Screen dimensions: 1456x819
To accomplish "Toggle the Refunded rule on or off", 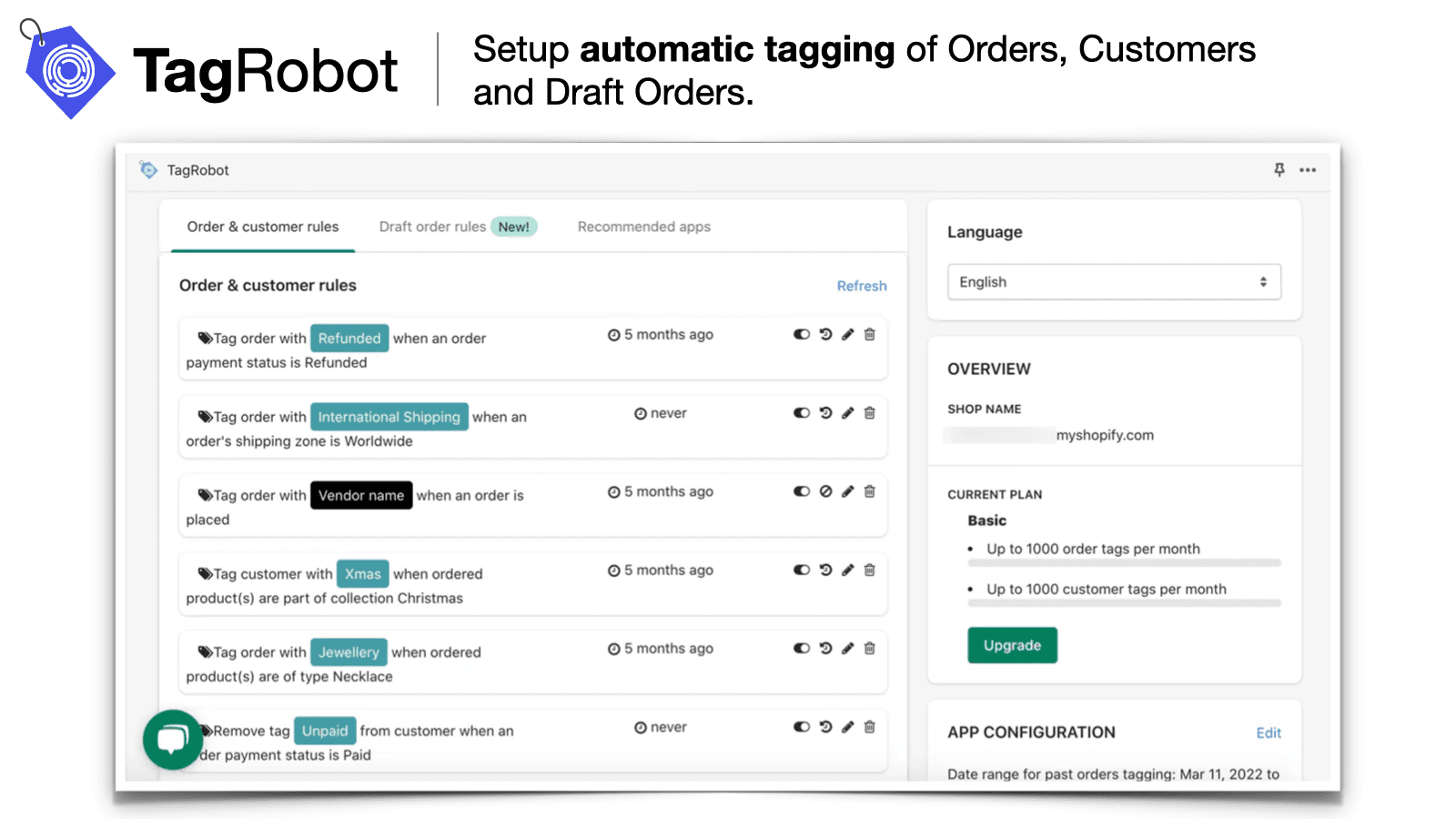I will (x=802, y=334).
